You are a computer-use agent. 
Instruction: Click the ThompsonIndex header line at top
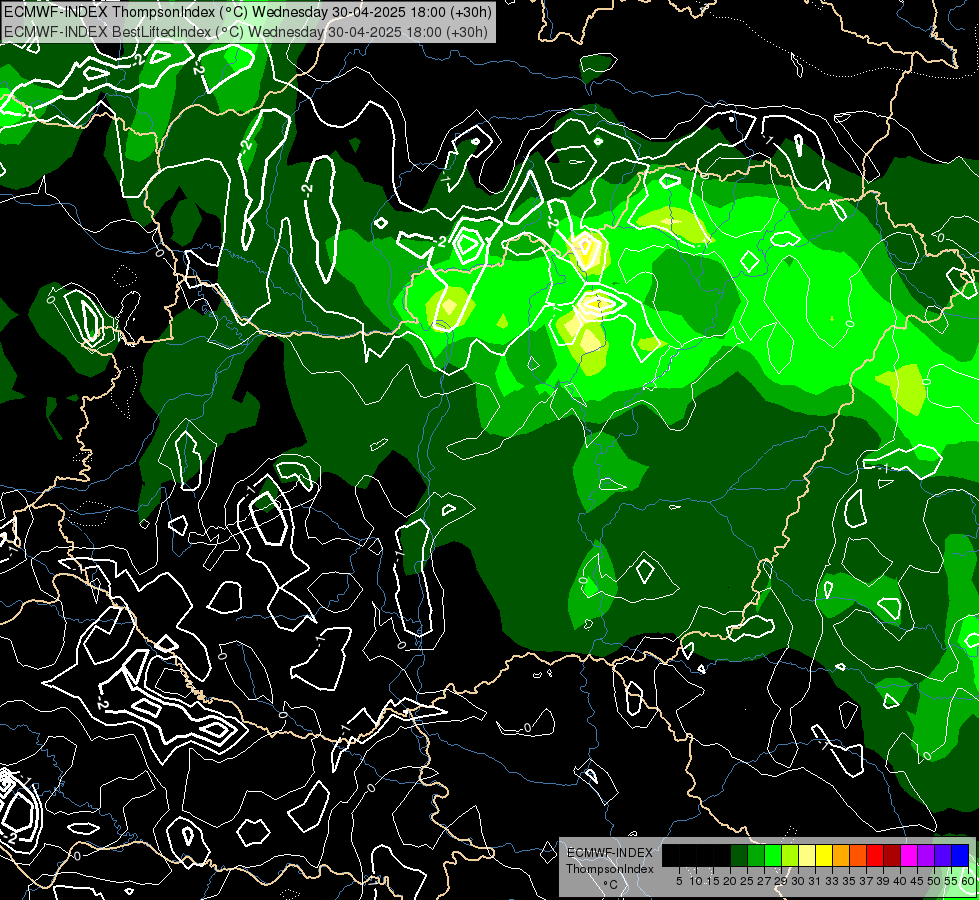pos(248,11)
